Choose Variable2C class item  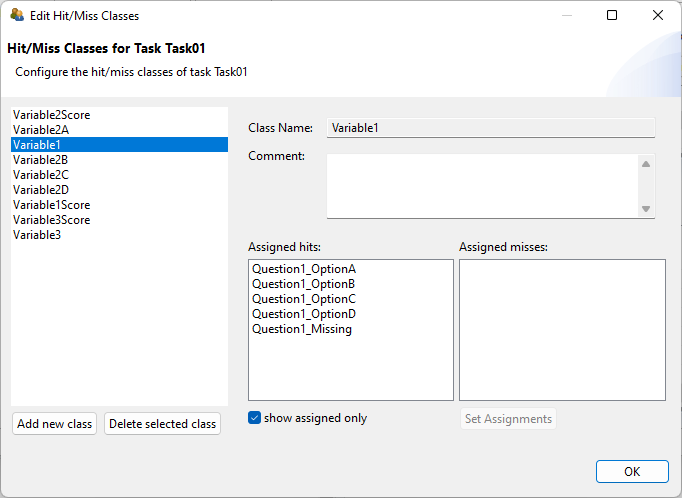[41, 175]
